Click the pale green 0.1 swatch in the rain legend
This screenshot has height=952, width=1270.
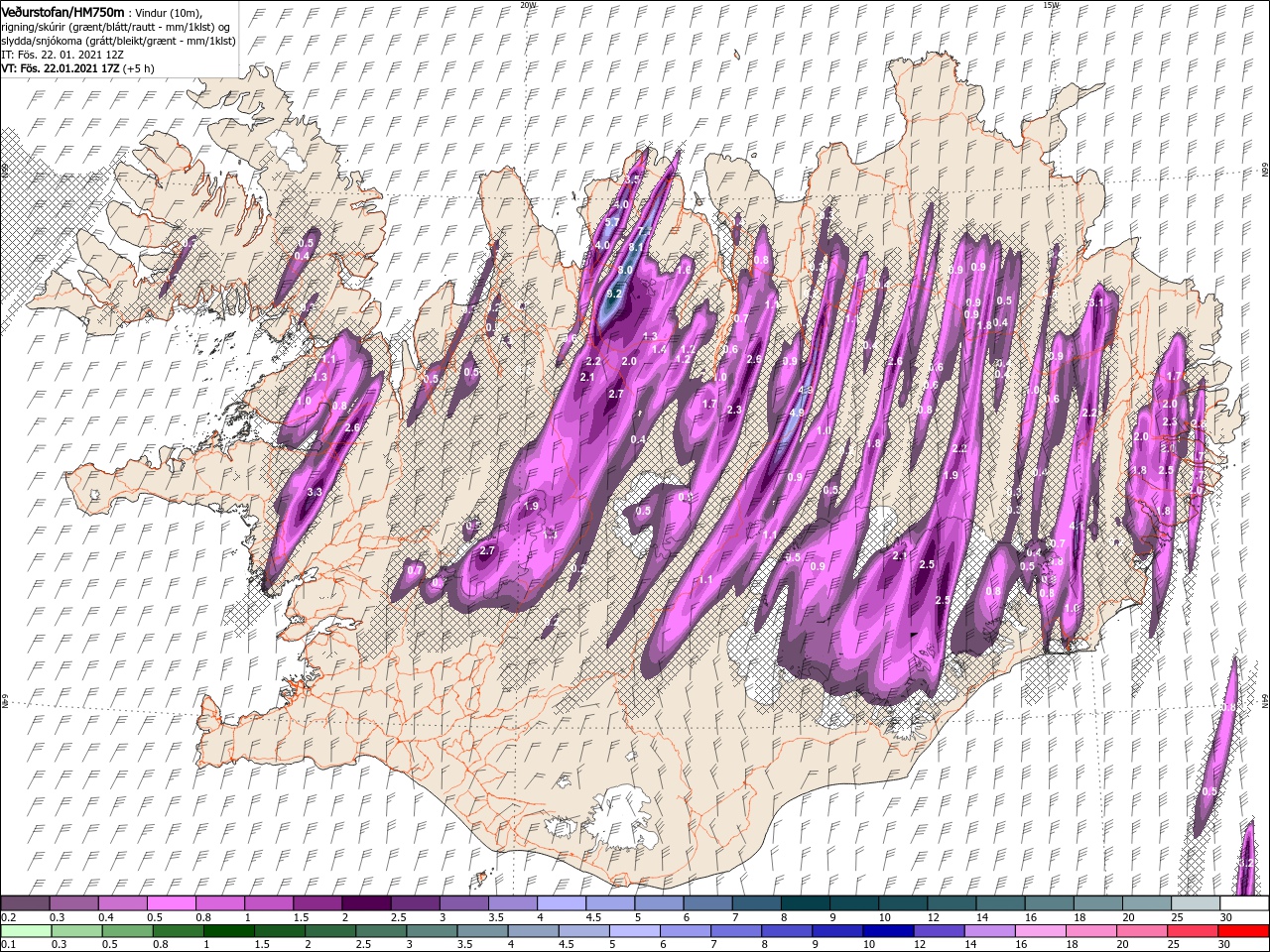pyautogui.click(x=26, y=931)
